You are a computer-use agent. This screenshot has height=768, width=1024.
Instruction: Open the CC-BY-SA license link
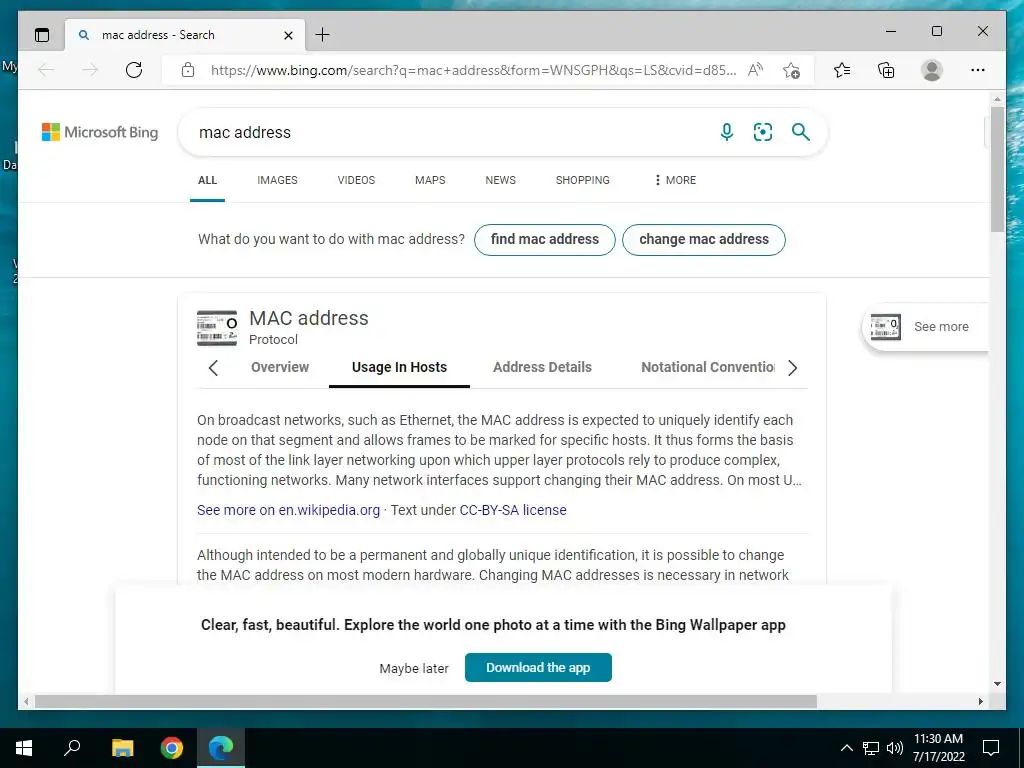point(513,510)
